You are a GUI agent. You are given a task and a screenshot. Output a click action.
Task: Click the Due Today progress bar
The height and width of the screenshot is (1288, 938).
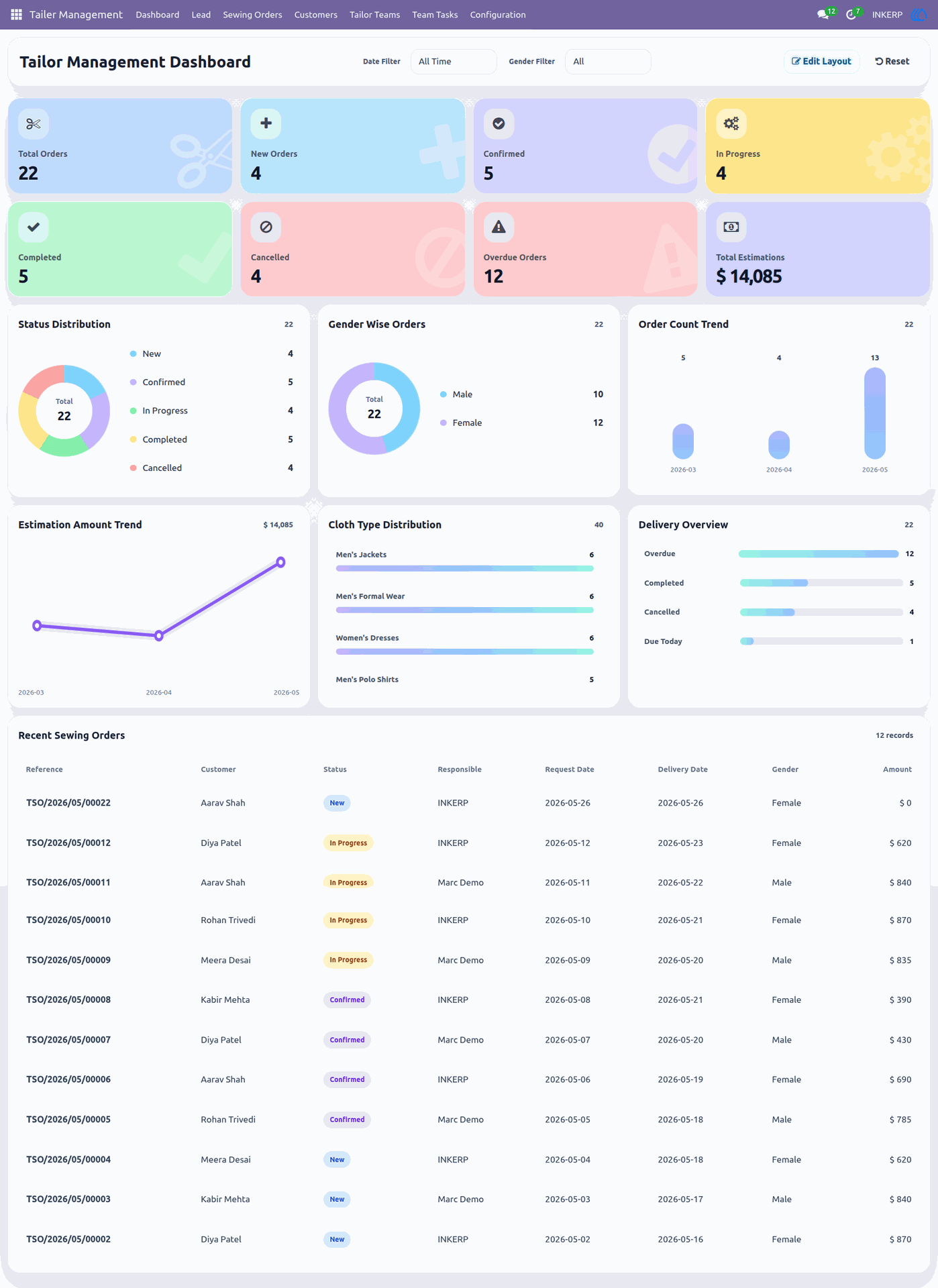pyautogui.click(x=821, y=641)
